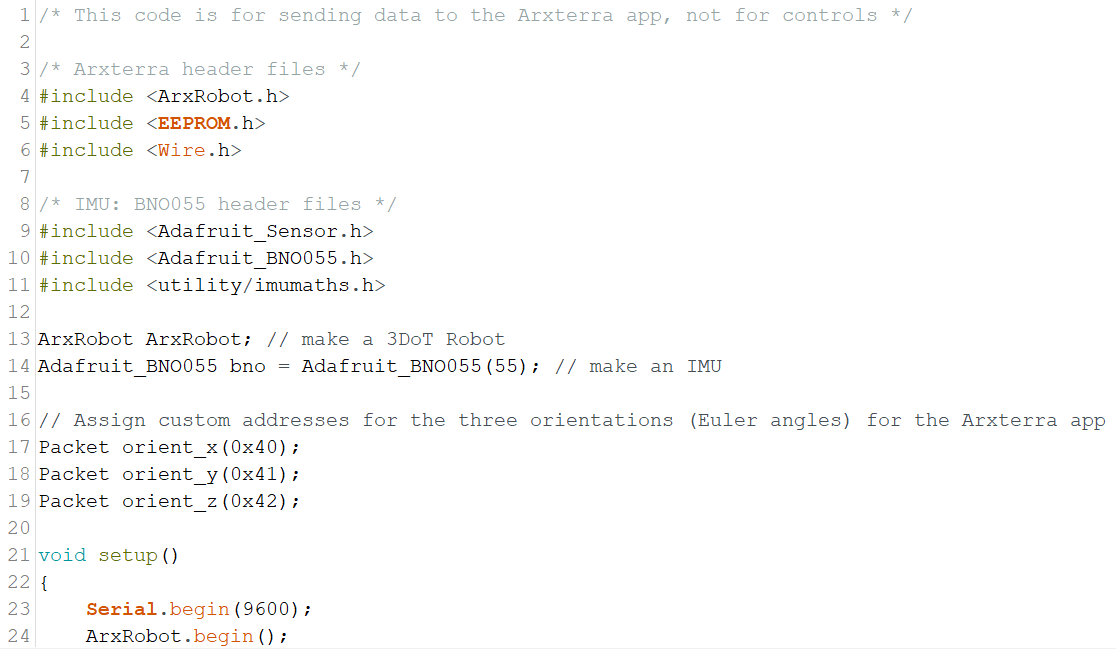Click the orange EEPROM keyword
Image resolution: width=1116 pixels, height=649 pixels.
tap(194, 123)
